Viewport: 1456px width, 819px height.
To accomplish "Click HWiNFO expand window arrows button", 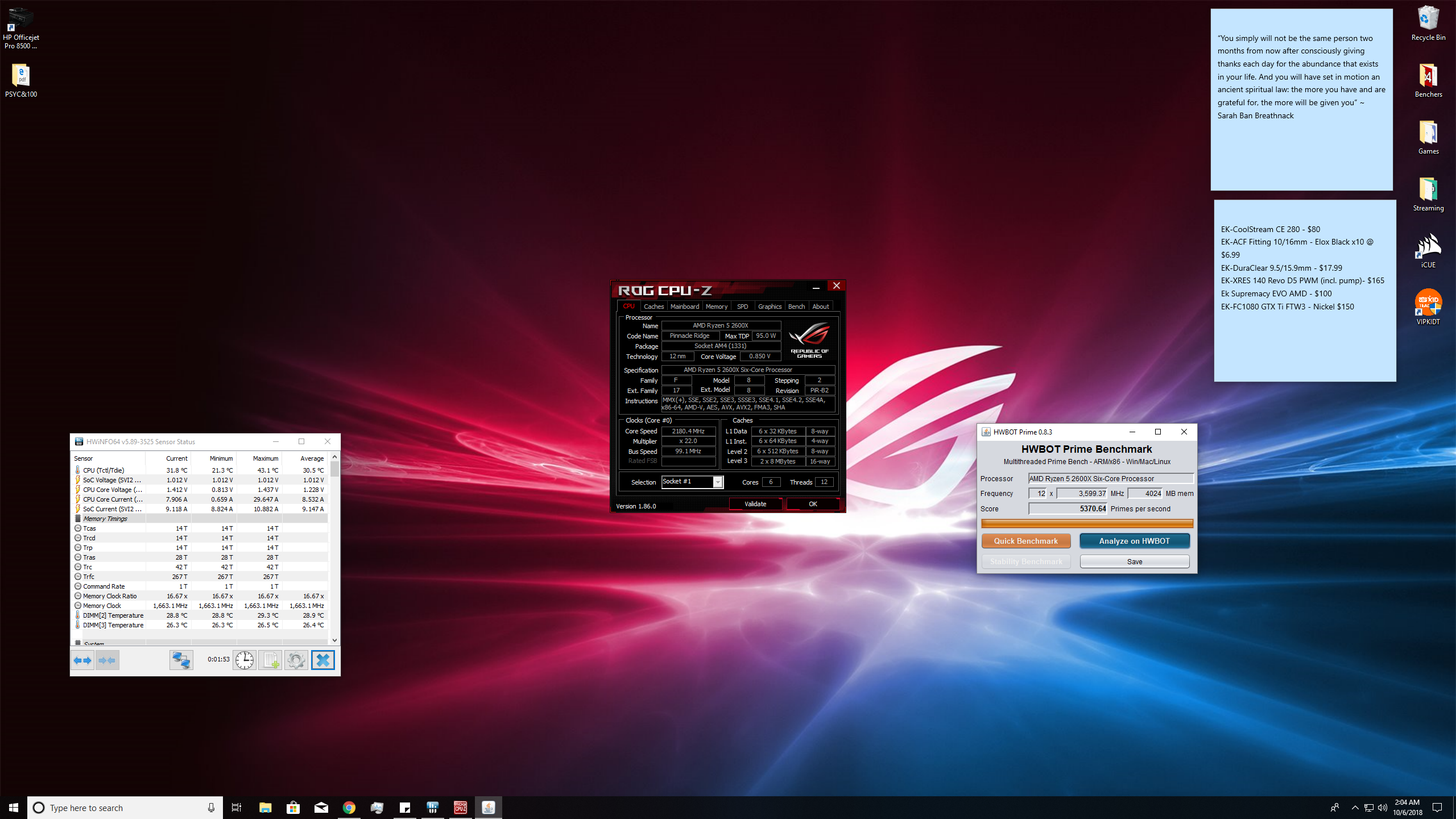I will pos(82,660).
